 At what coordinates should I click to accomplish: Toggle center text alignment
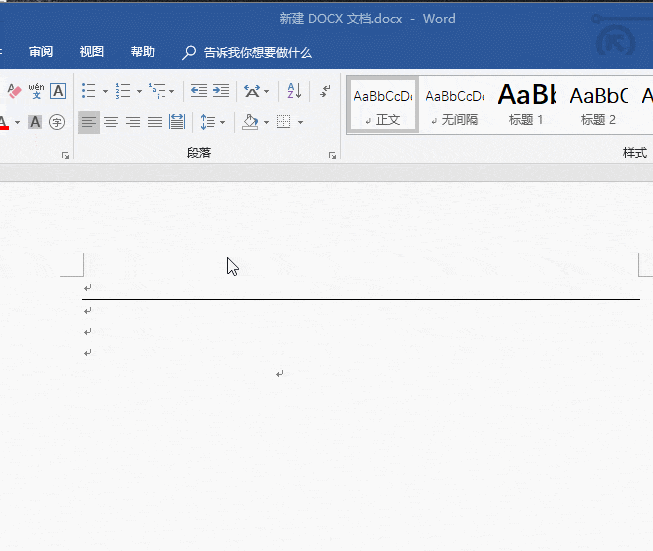click(x=111, y=122)
